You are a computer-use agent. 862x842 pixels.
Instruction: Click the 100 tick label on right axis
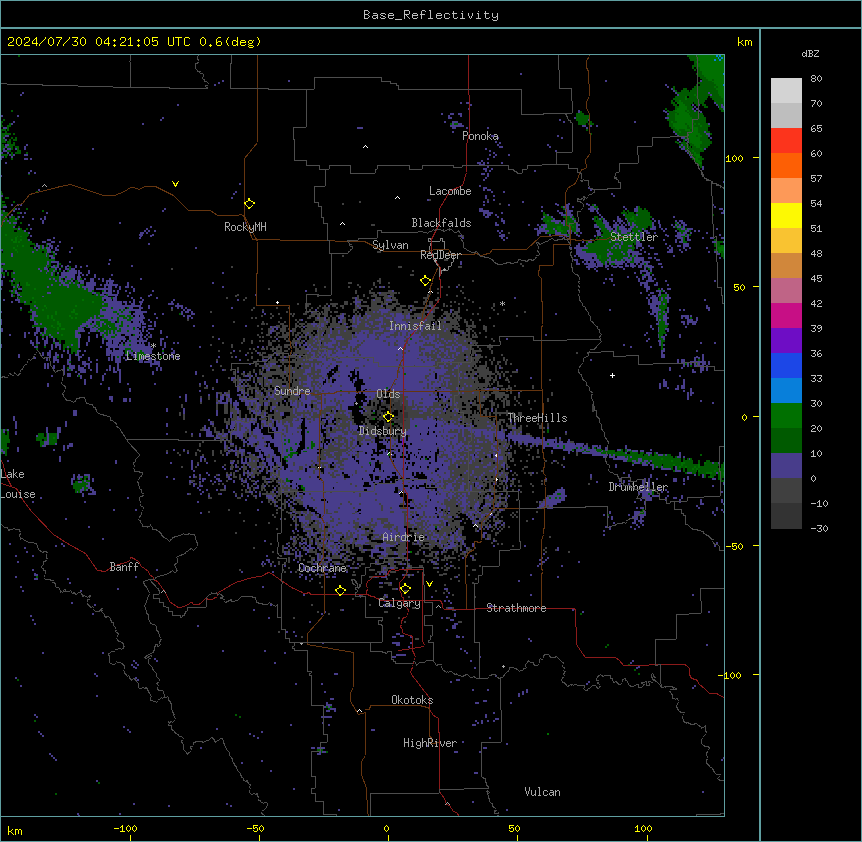[x=734, y=158]
